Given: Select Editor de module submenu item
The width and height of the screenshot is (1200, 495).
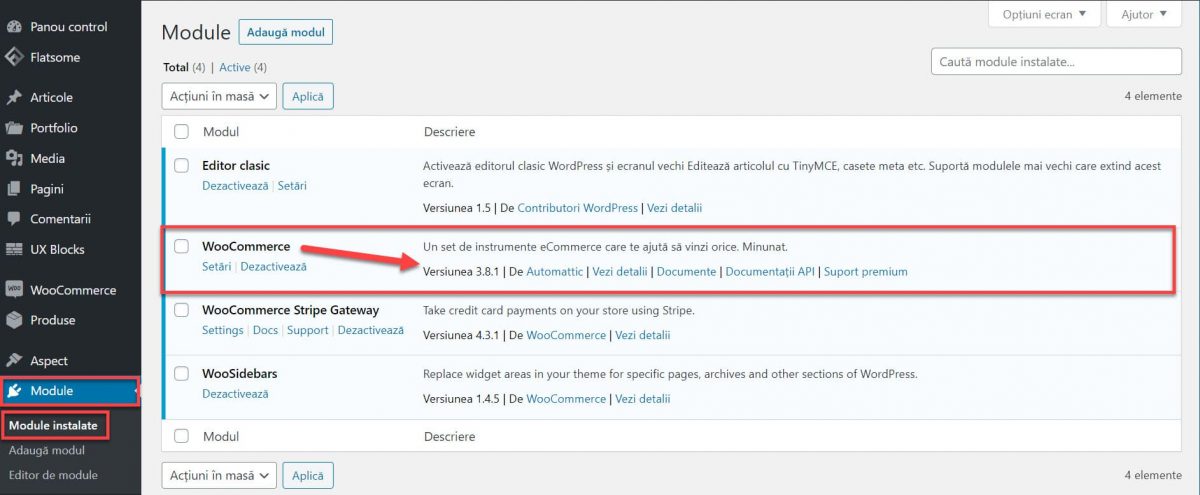Looking at the screenshot, I should coord(53,475).
